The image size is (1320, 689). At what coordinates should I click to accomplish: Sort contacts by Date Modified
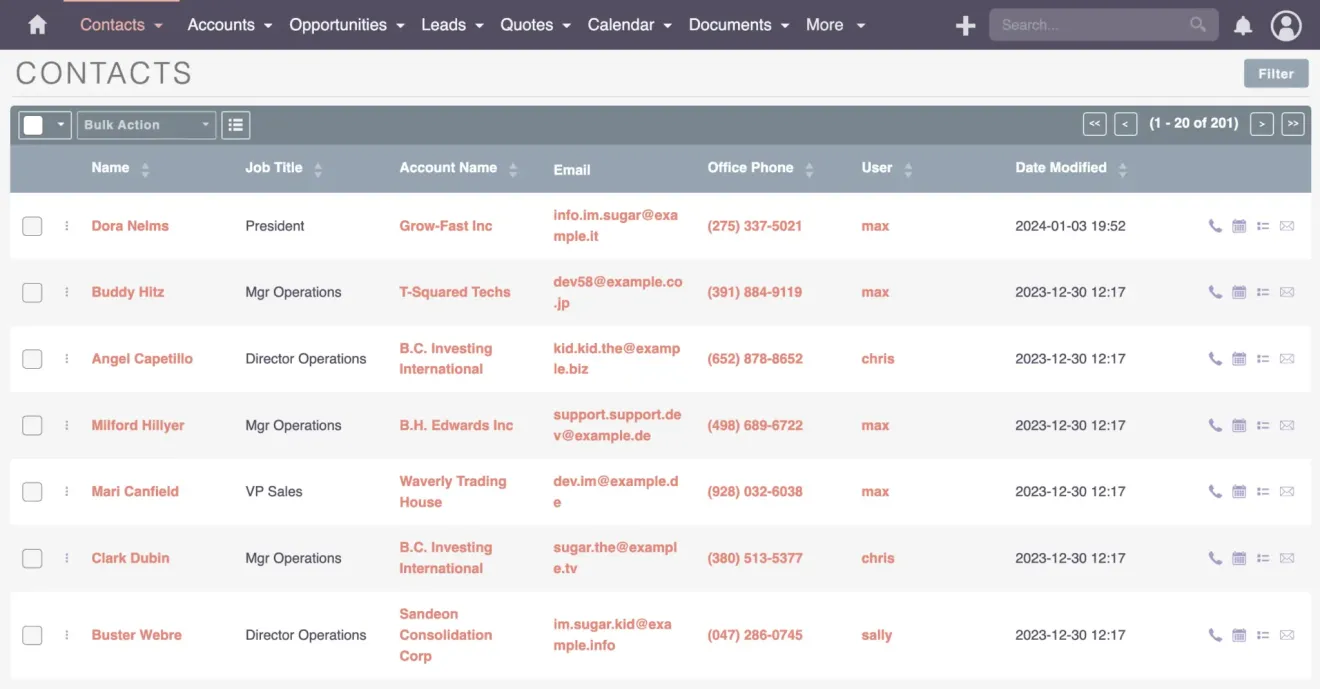pos(1061,168)
